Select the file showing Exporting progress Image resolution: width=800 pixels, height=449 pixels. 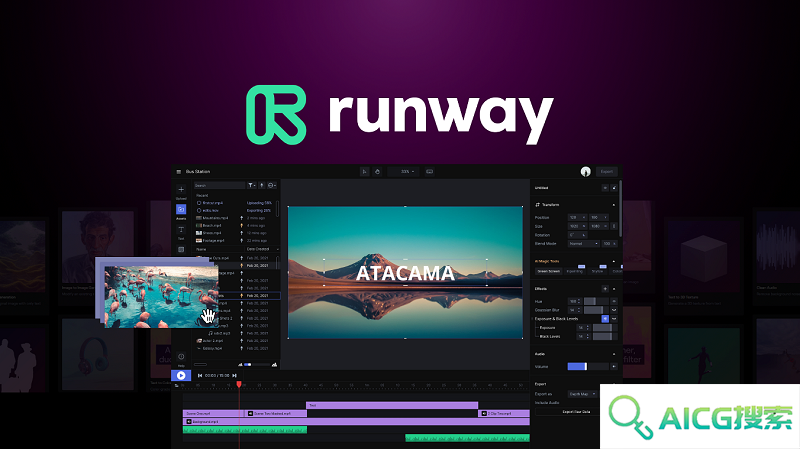tap(235, 210)
